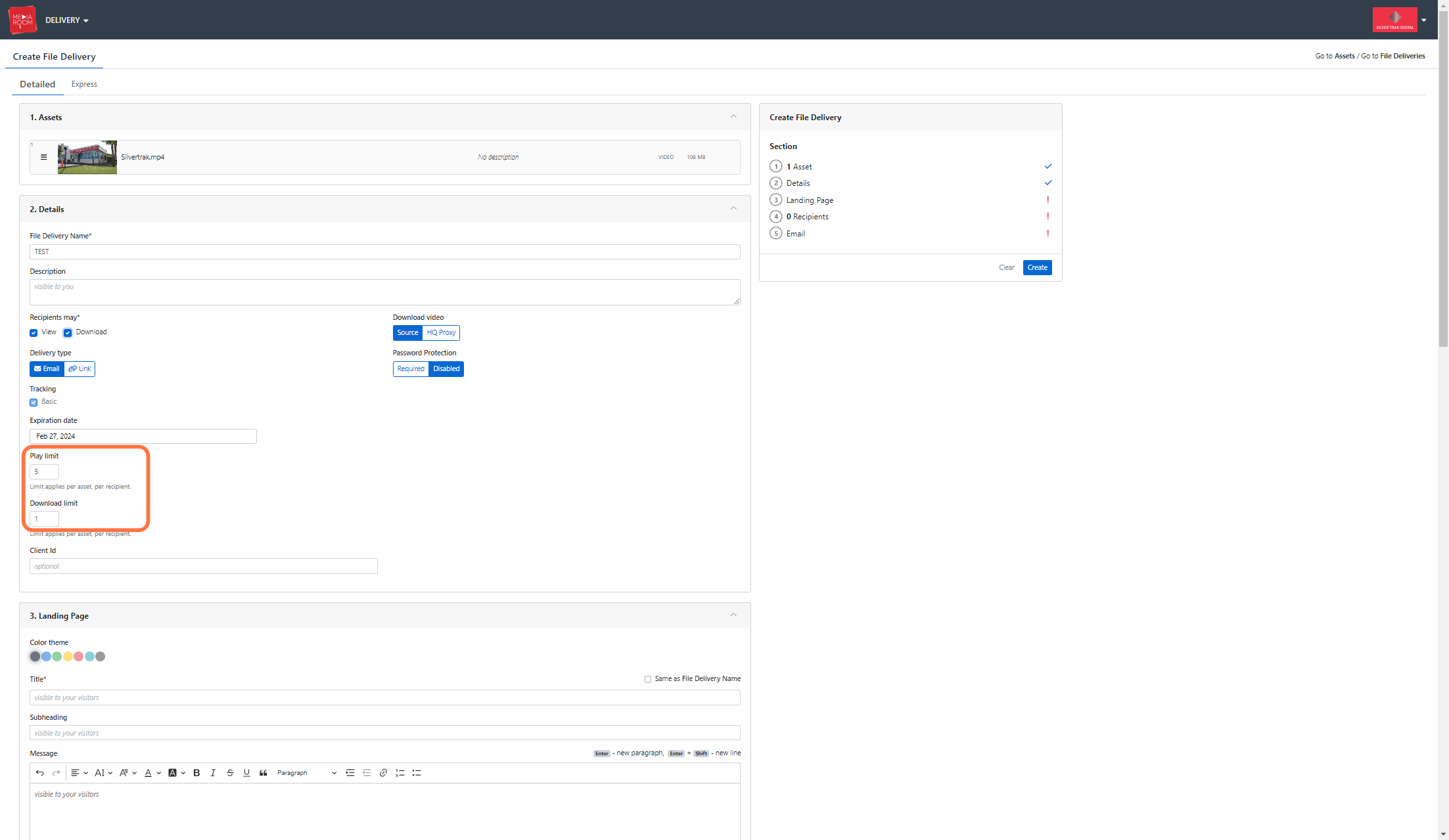Focus the File Delivery Name field
This screenshot has width=1449, height=840.
[384, 252]
